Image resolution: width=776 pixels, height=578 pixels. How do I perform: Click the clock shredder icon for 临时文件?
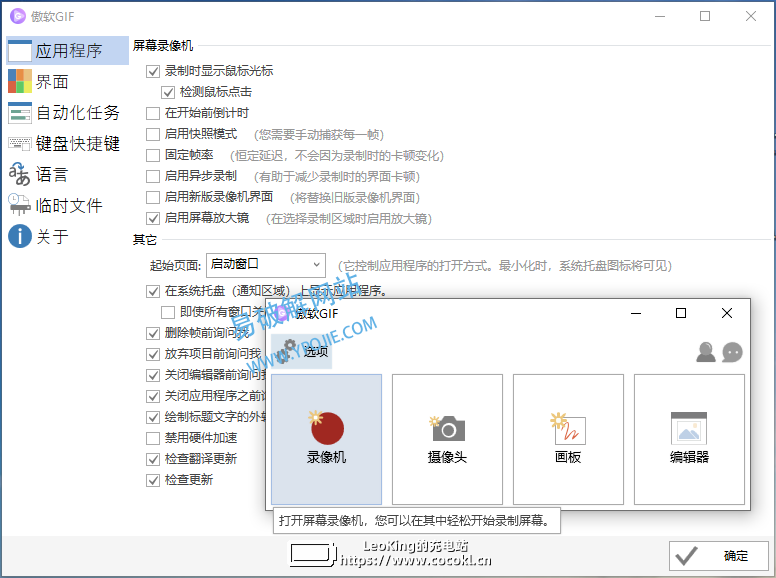[20, 205]
